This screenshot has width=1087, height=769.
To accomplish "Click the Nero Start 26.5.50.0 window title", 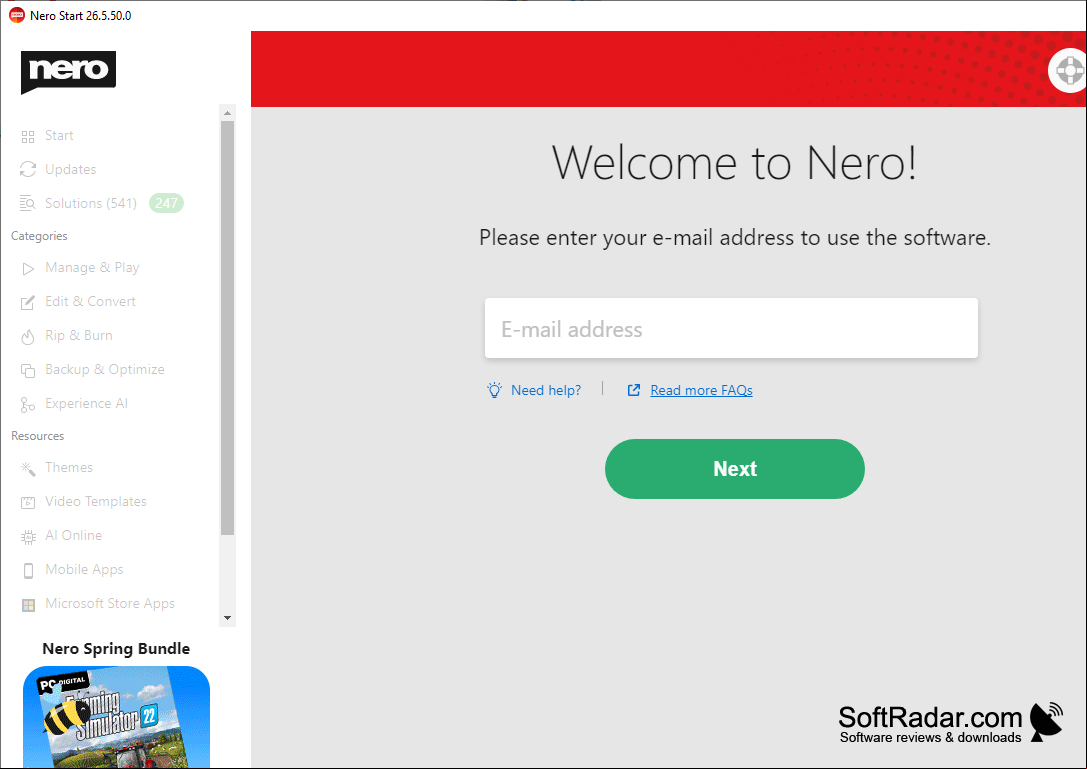I will (80, 15).
